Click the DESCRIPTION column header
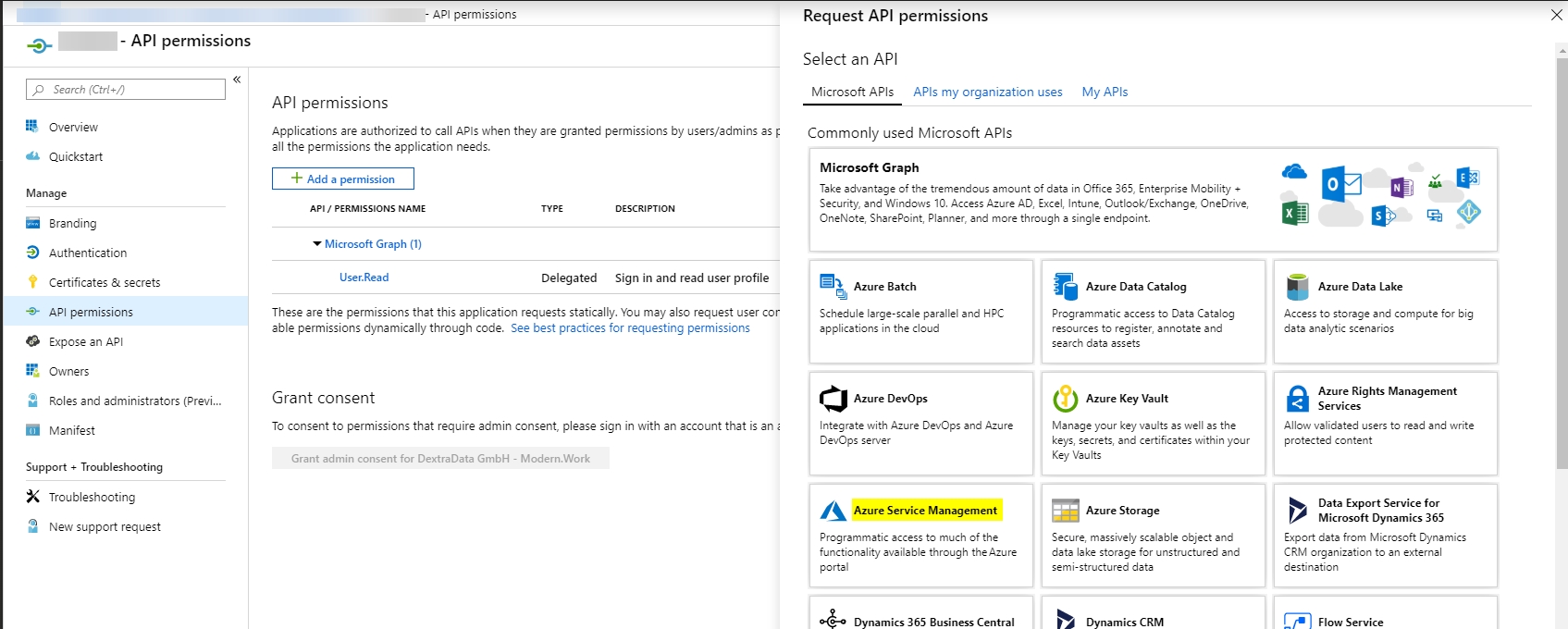The image size is (1568, 629). click(x=645, y=209)
